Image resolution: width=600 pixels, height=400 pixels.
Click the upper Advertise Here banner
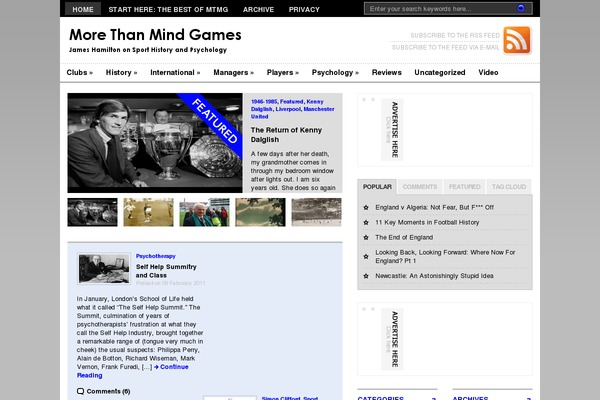pyautogui.click(x=392, y=130)
